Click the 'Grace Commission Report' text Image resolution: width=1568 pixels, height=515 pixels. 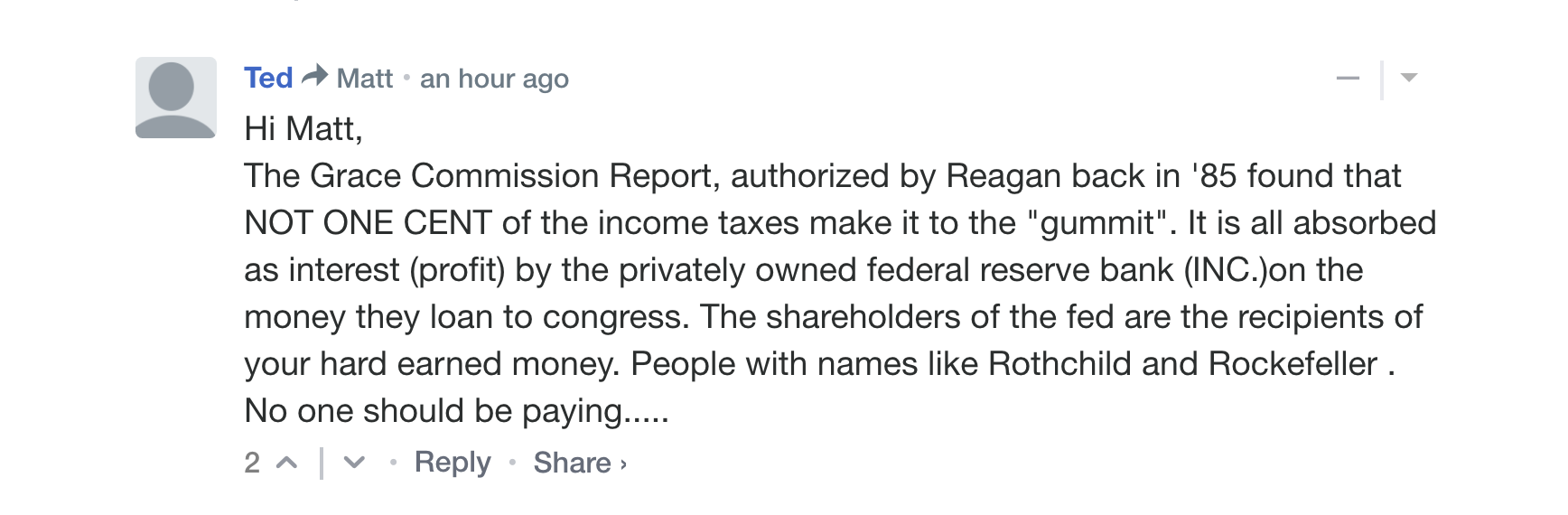pyautogui.click(x=515, y=175)
